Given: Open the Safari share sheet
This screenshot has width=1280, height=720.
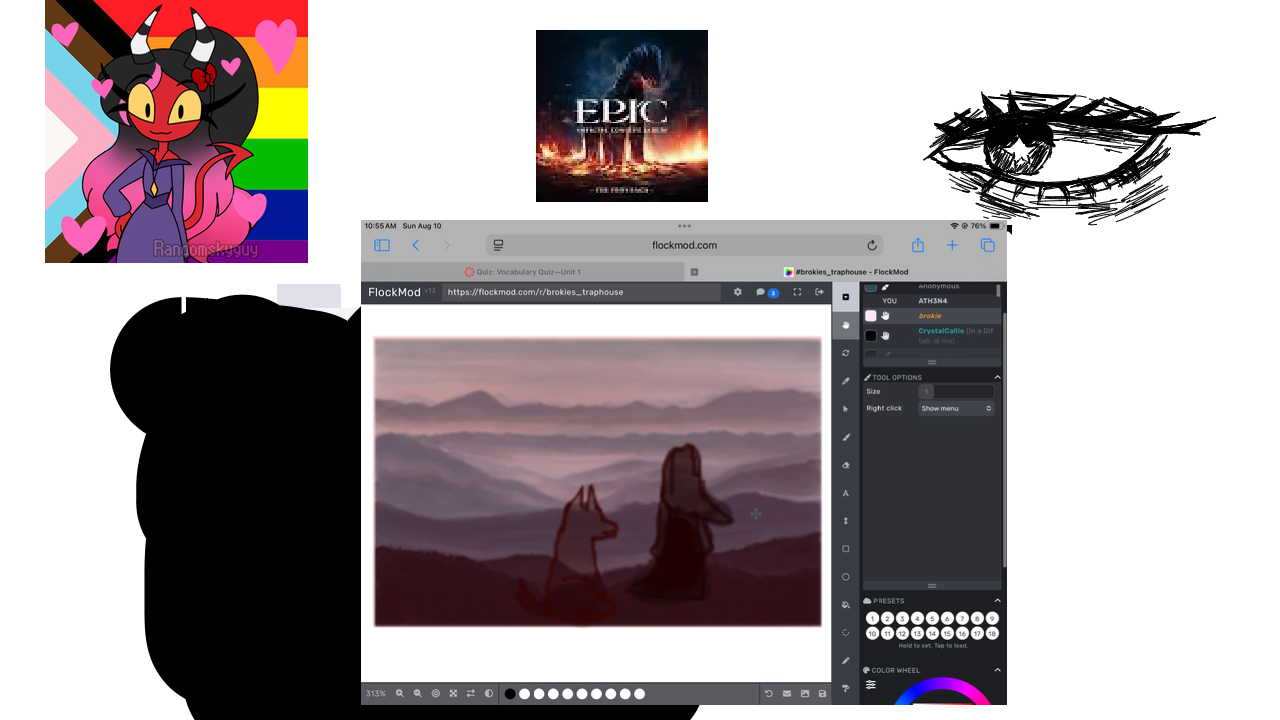Looking at the screenshot, I should (917, 245).
